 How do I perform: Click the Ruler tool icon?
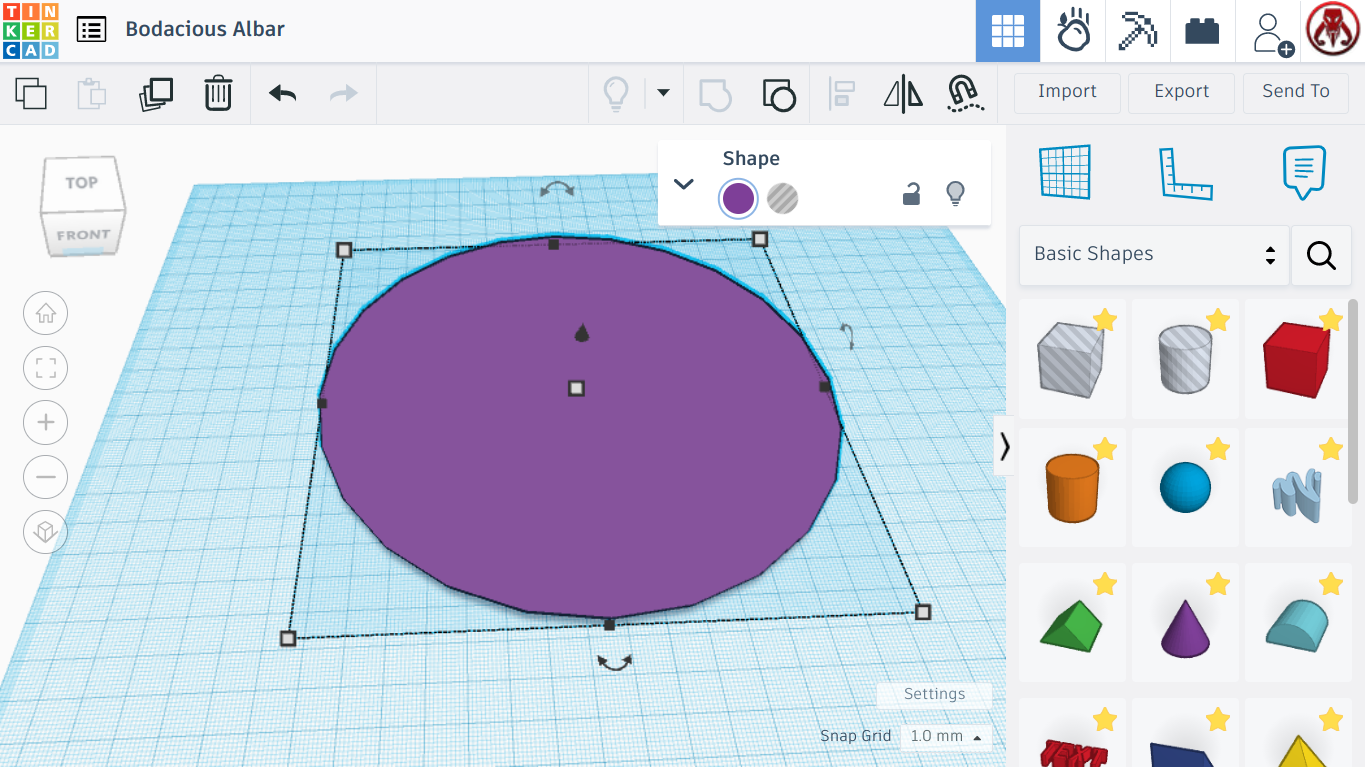(1185, 173)
